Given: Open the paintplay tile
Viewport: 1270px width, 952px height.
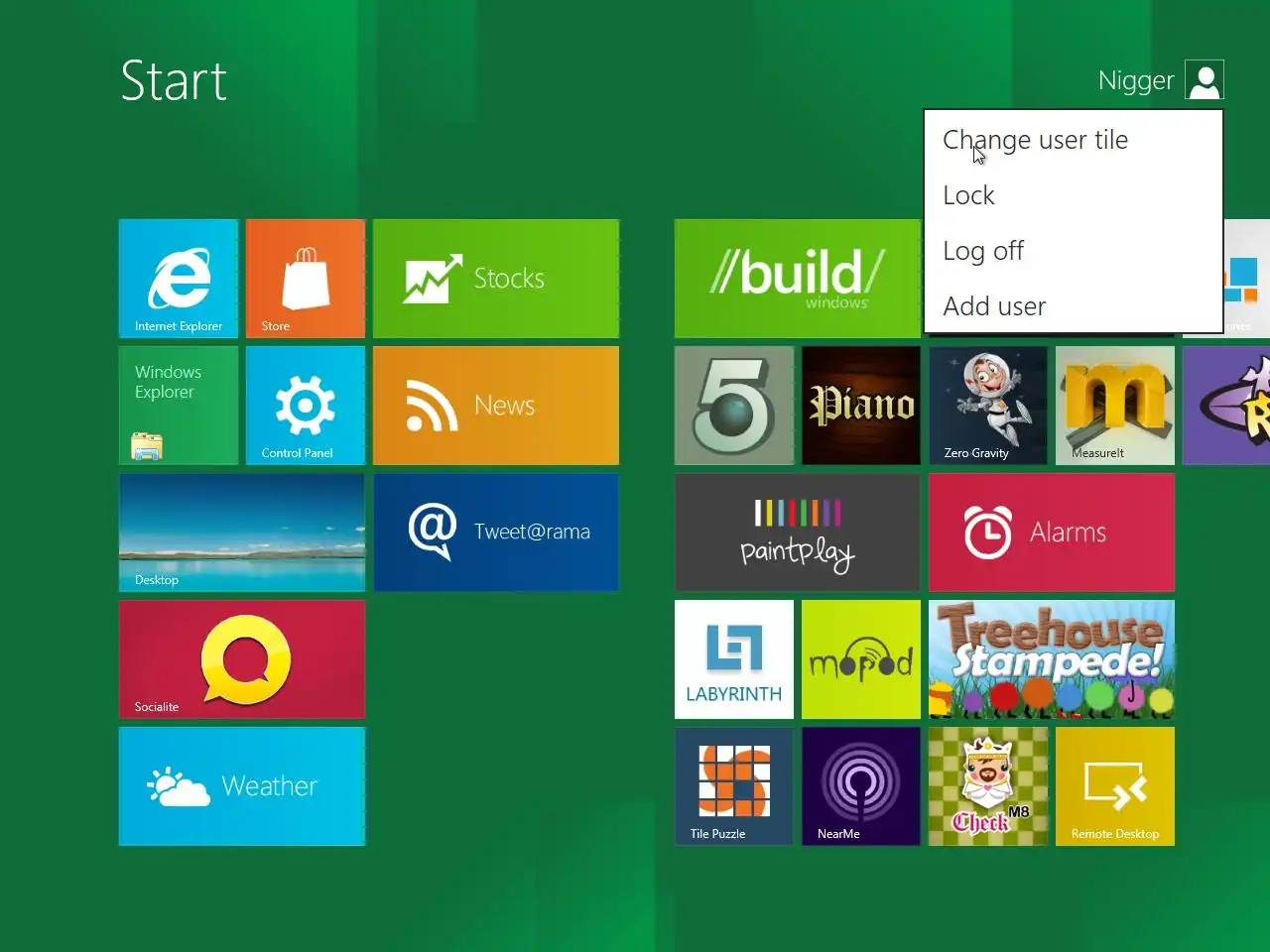Looking at the screenshot, I should tap(798, 533).
